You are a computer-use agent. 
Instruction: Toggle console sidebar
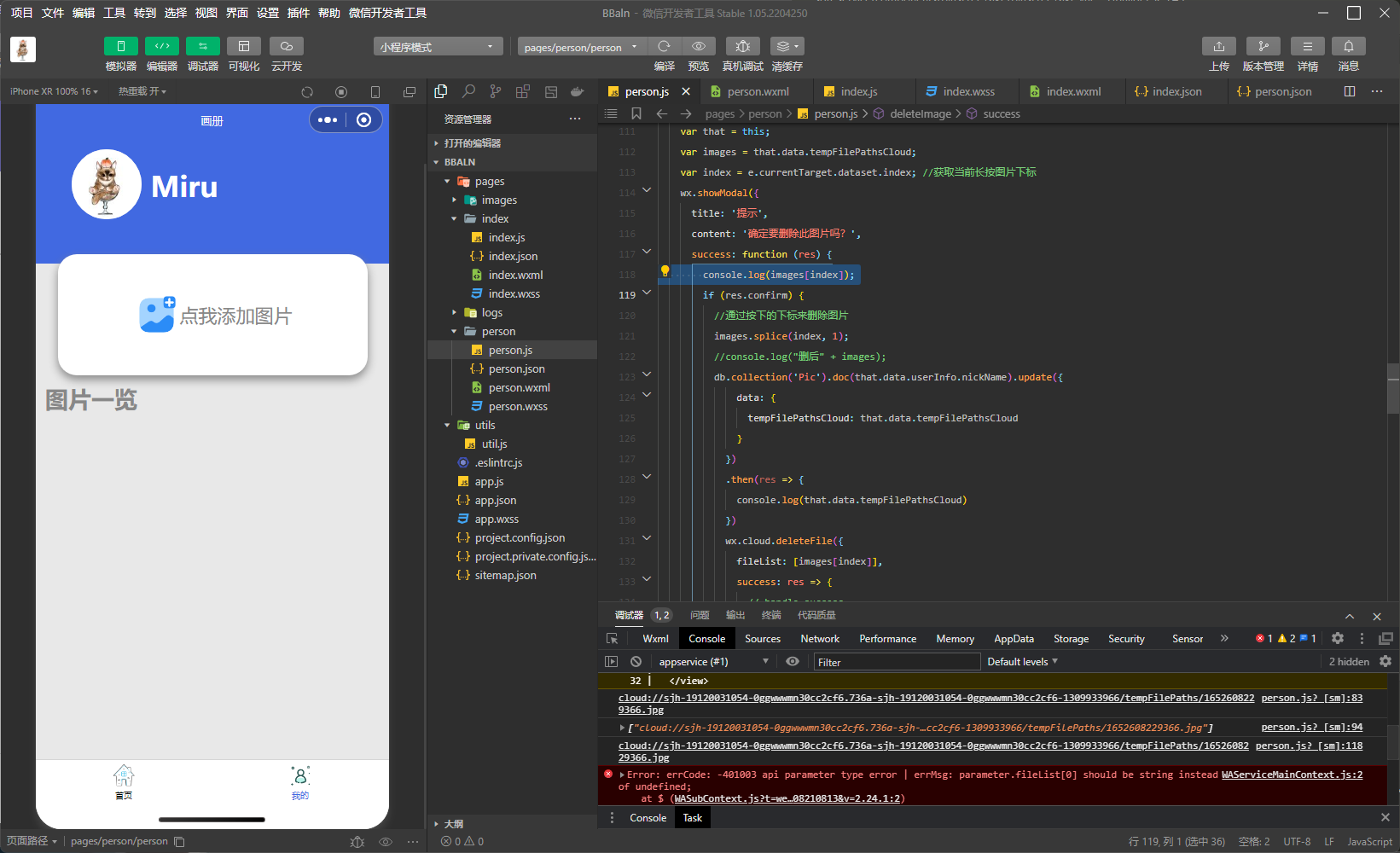[611, 661]
